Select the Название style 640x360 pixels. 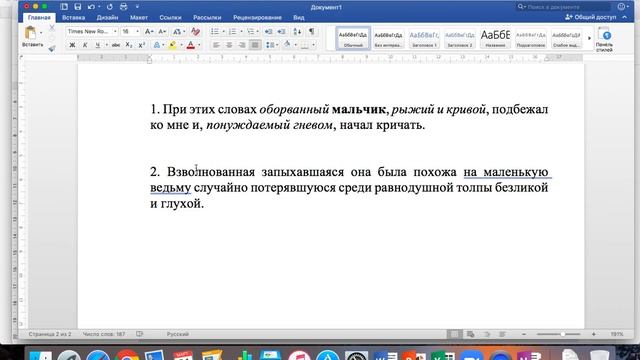coord(495,38)
